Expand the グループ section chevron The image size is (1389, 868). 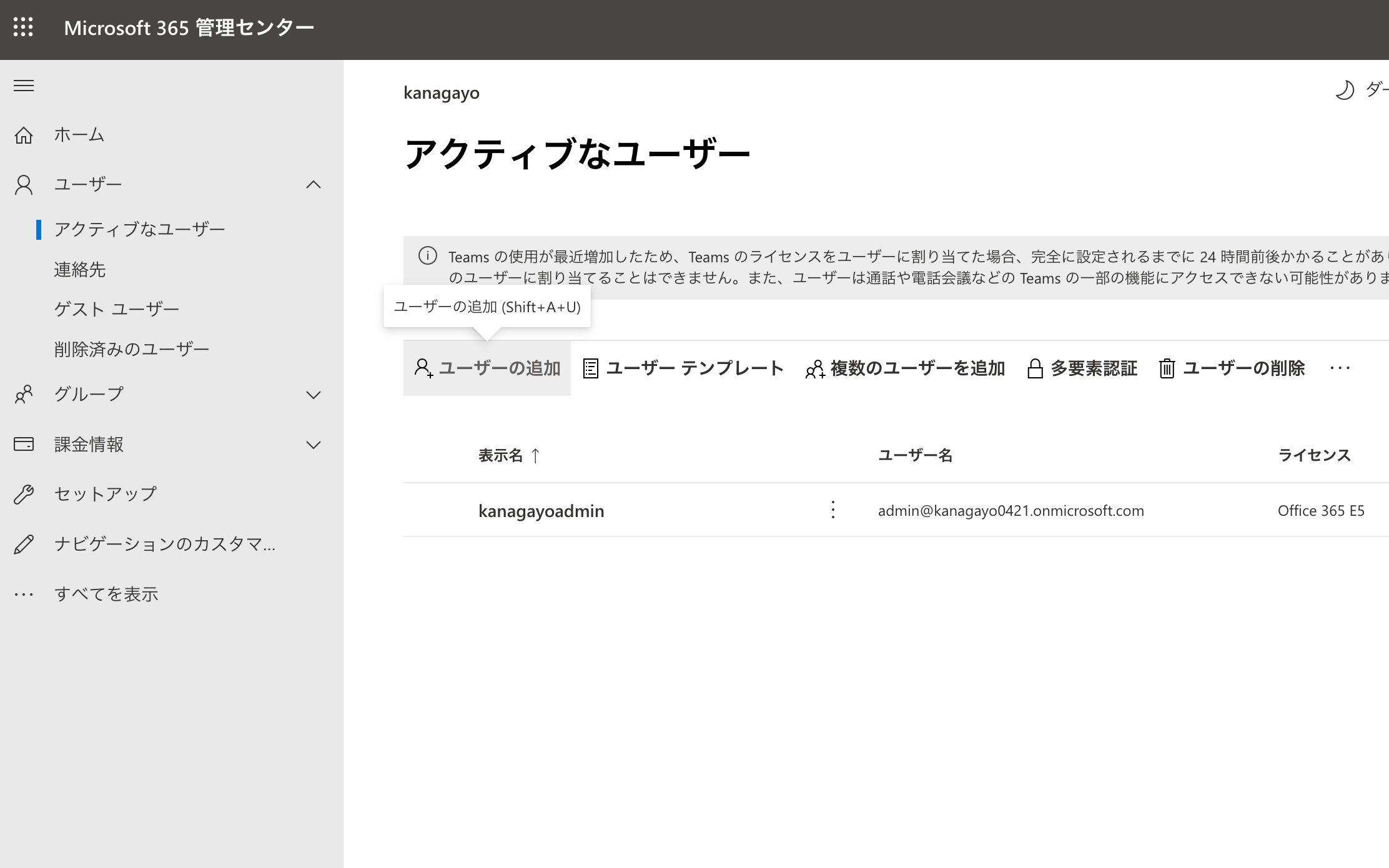click(314, 395)
